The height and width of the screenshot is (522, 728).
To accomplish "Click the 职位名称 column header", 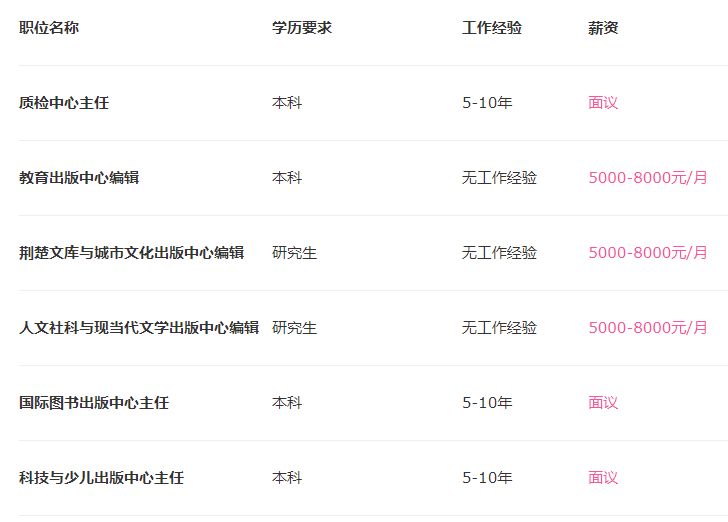I will [49, 27].
